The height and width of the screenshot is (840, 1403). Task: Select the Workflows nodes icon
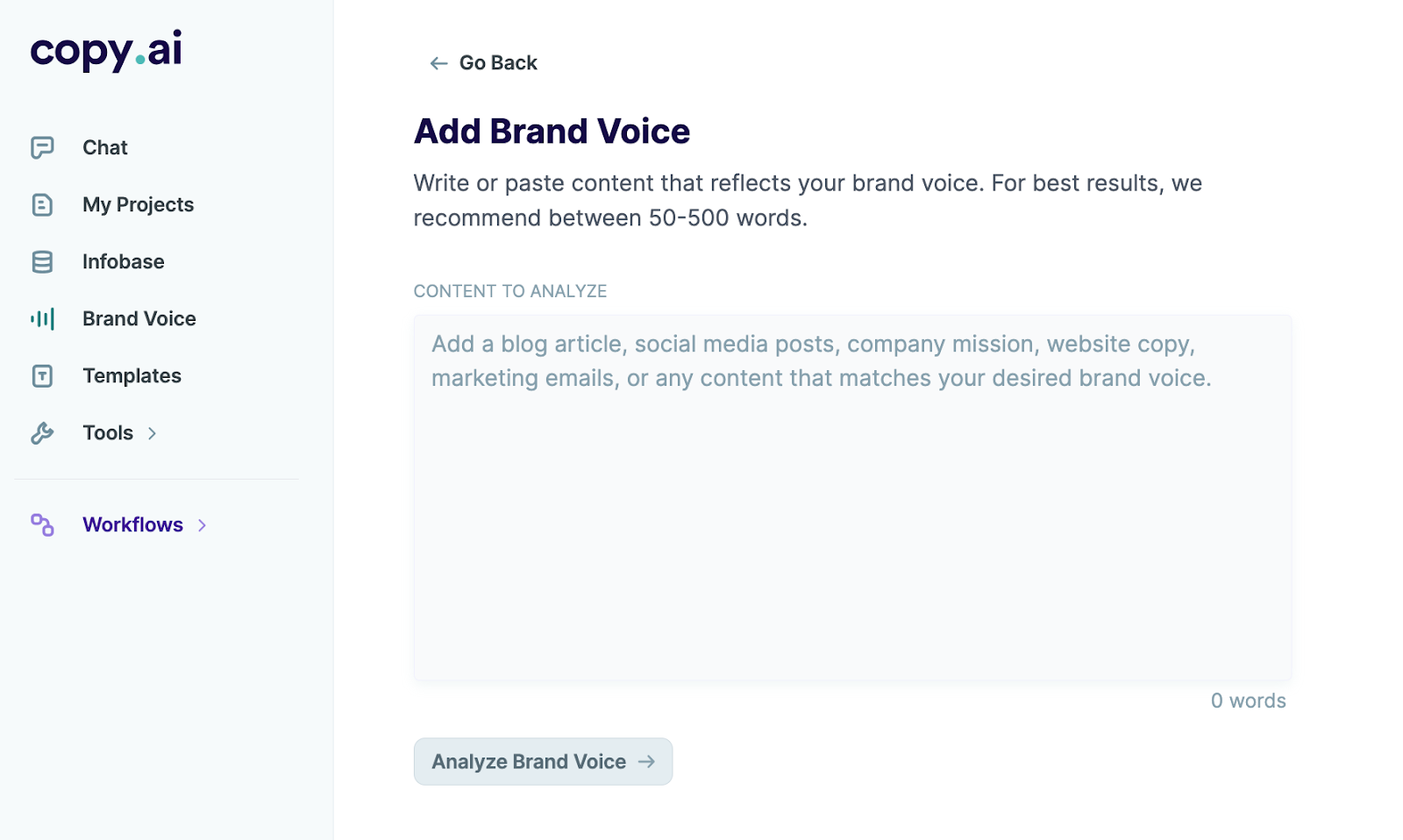(x=43, y=524)
